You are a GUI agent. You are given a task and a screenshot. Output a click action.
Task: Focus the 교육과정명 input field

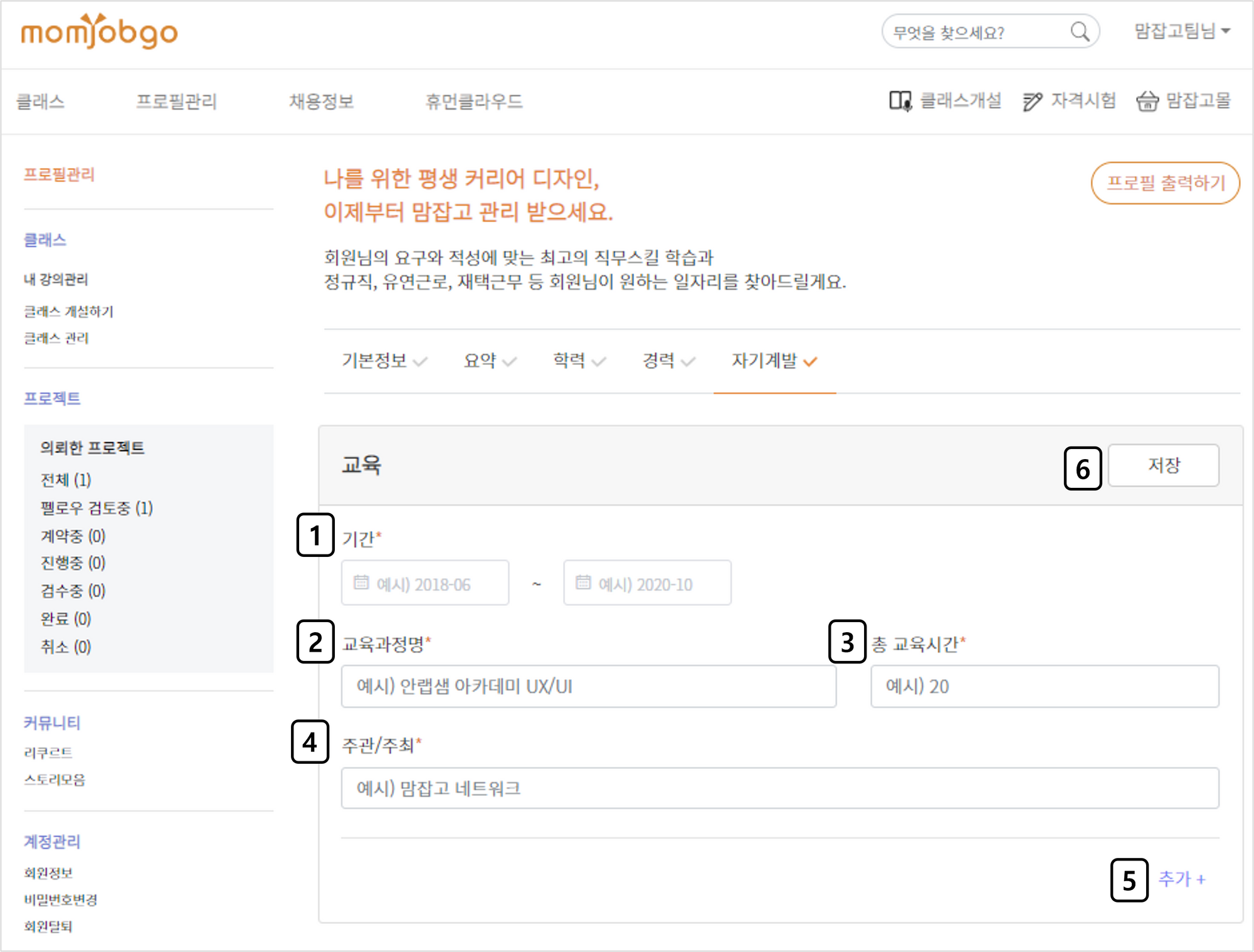pos(588,686)
